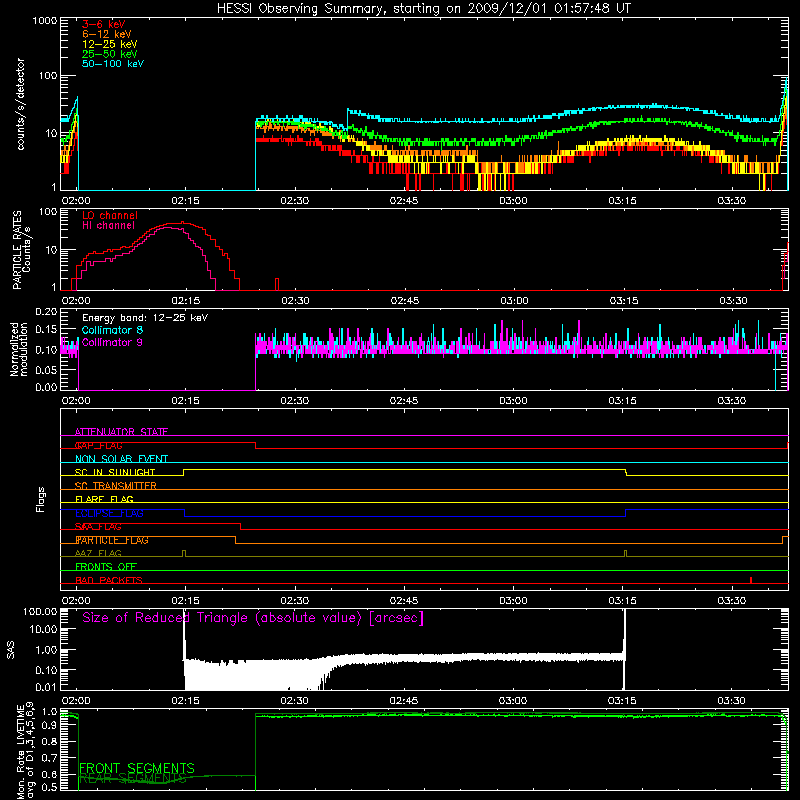Click the SC_TRANSMITTER flag label

click(116, 486)
